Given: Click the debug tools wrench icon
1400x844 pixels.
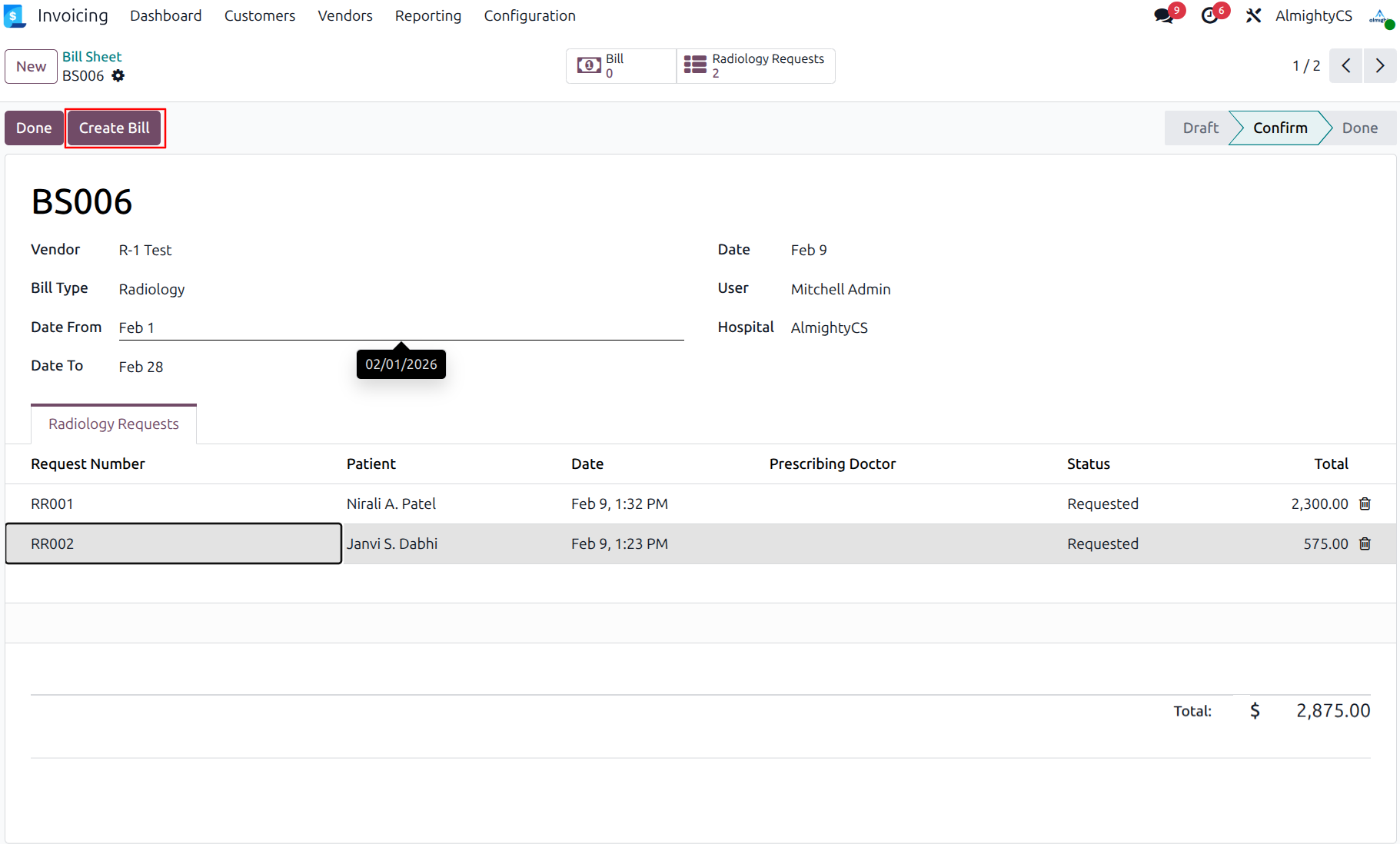Looking at the screenshot, I should 1253,16.
